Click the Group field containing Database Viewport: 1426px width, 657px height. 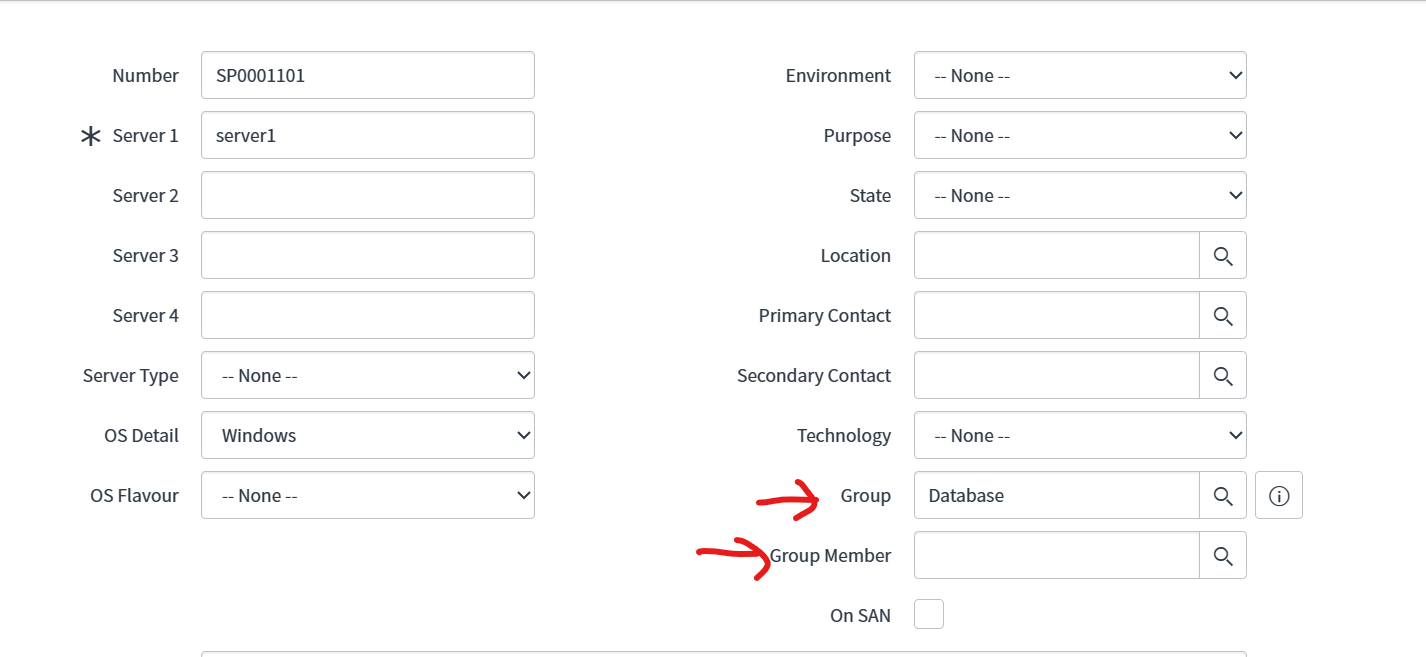(x=1057, y=495)
